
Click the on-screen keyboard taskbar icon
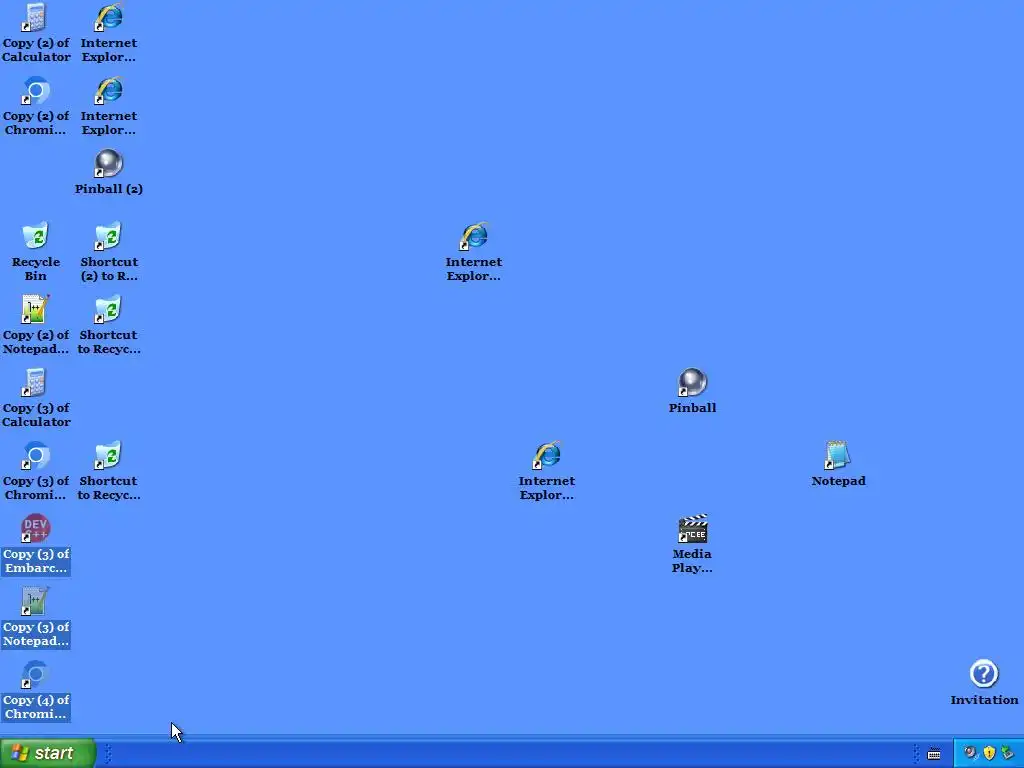(x=934, y=754)
